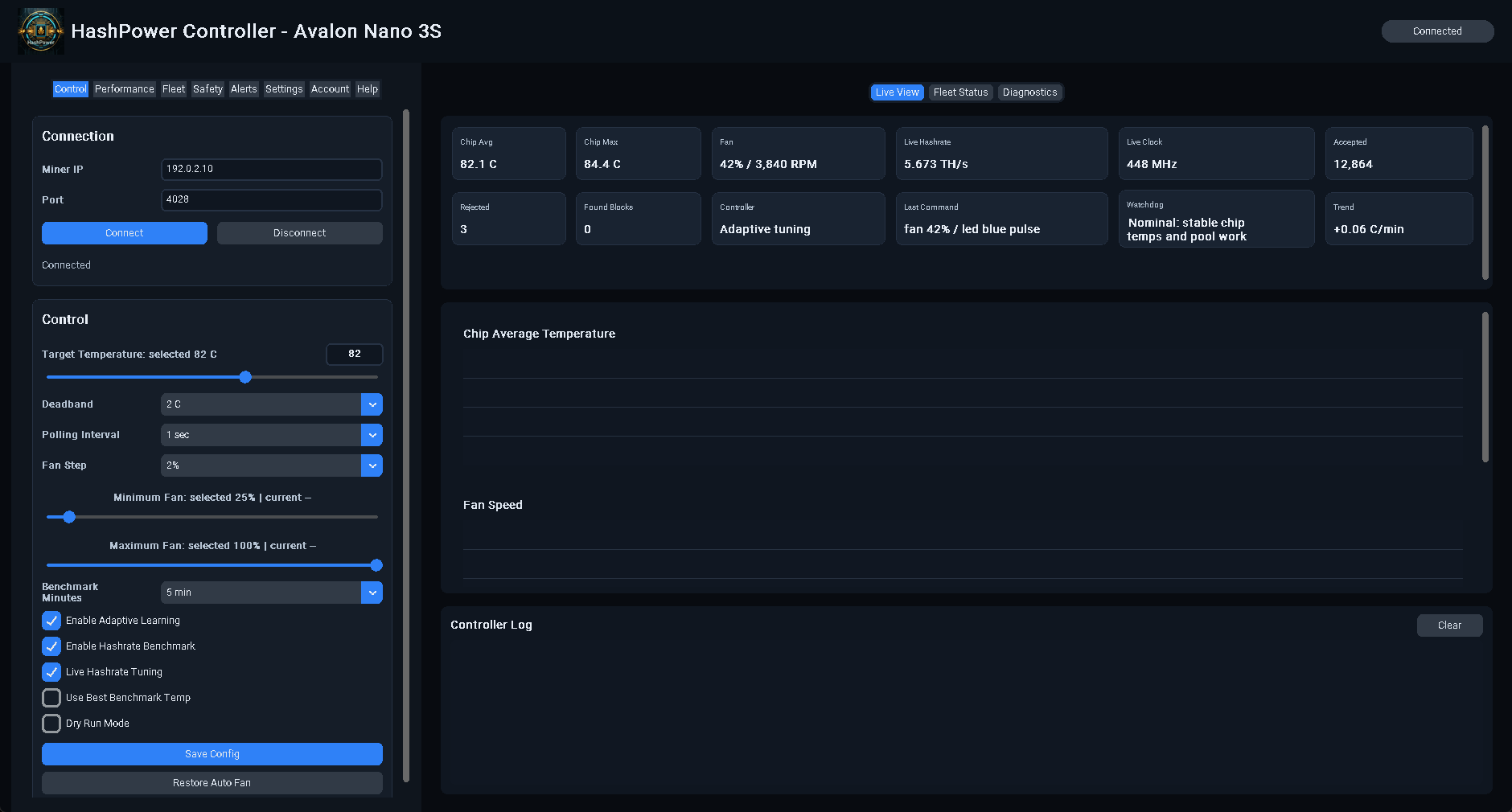
Task: Enable Dry Run Mode checkbox
Action: (x=51, y=724)
